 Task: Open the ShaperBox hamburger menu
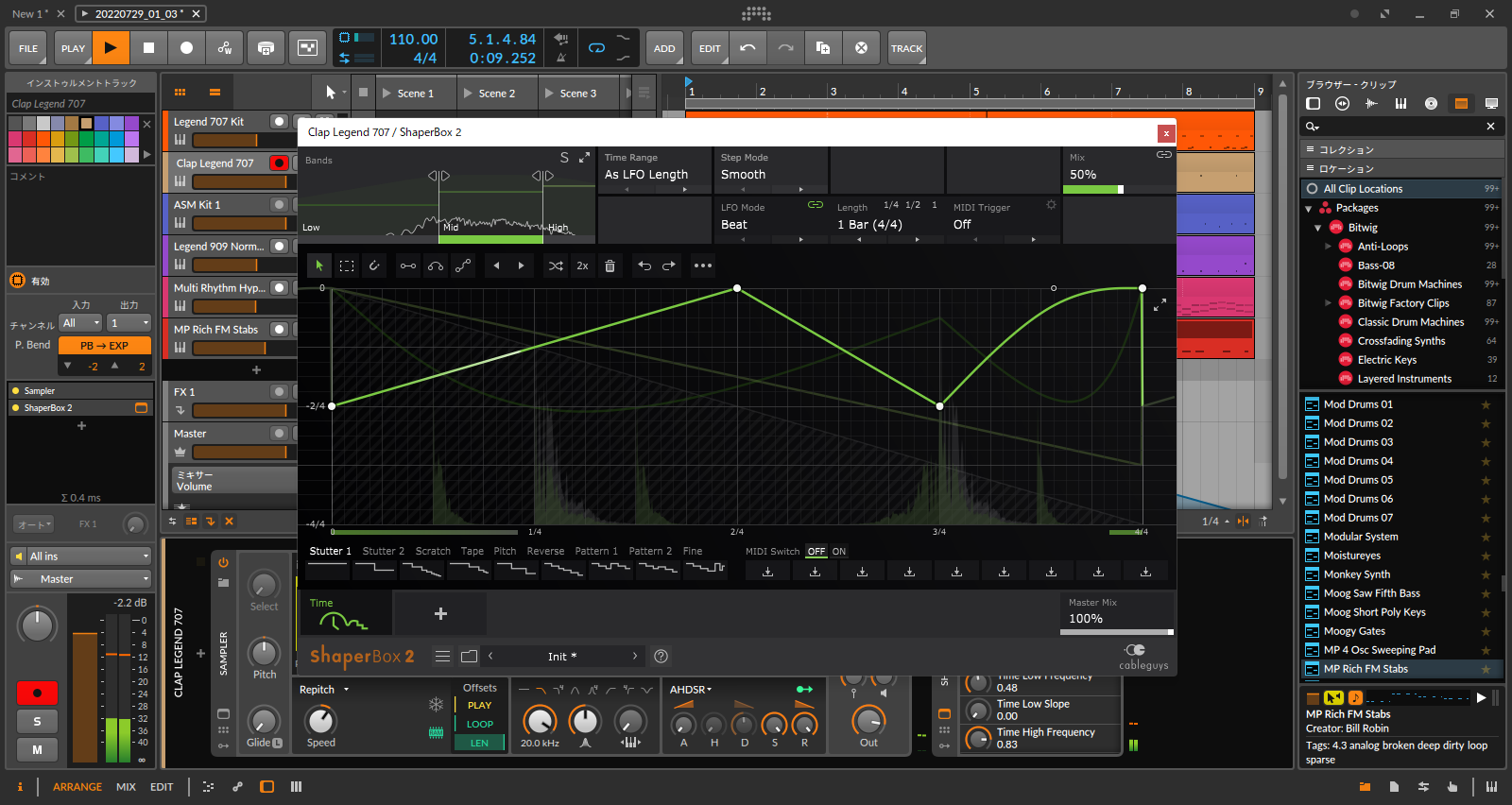tap(442, 656)
